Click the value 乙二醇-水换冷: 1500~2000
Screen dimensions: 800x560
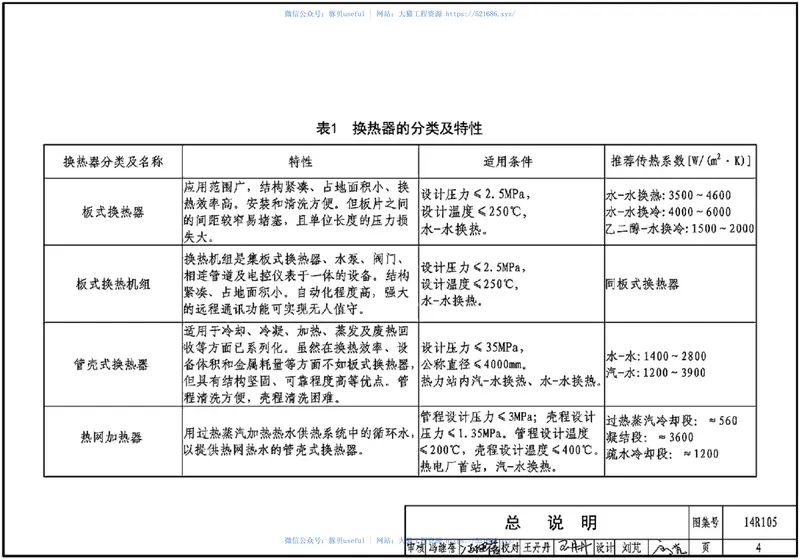pyautogui.click(x=680, y=228)
